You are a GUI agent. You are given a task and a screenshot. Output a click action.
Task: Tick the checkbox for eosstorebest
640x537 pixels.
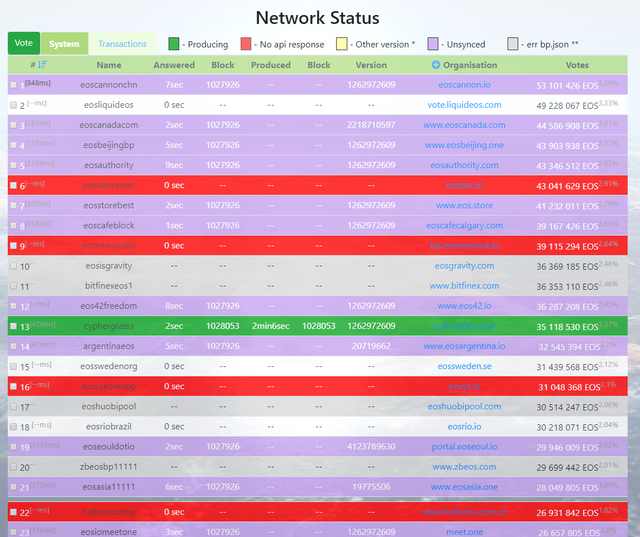(x=13, y=206)
